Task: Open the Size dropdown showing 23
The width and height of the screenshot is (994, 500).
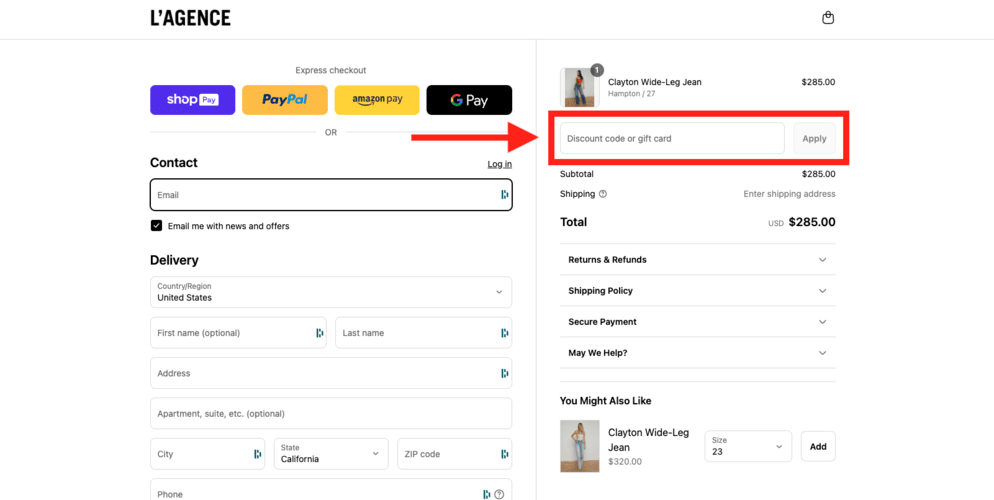Action: coord(748,446)
